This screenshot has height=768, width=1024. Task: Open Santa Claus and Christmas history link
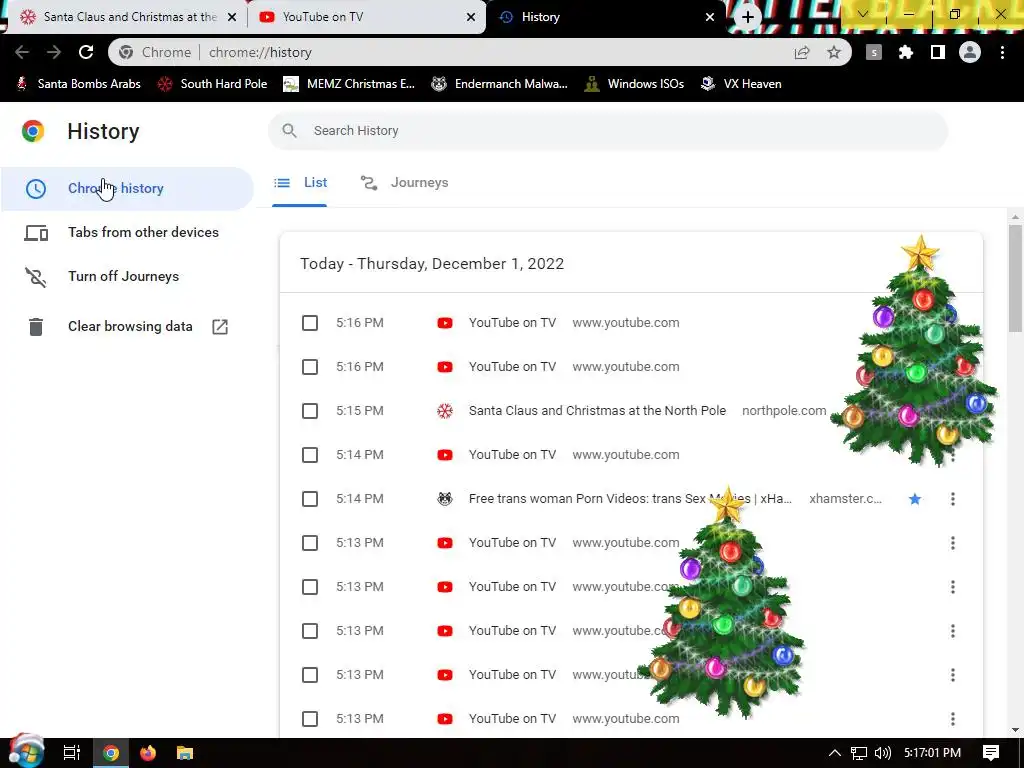[597, 411]
